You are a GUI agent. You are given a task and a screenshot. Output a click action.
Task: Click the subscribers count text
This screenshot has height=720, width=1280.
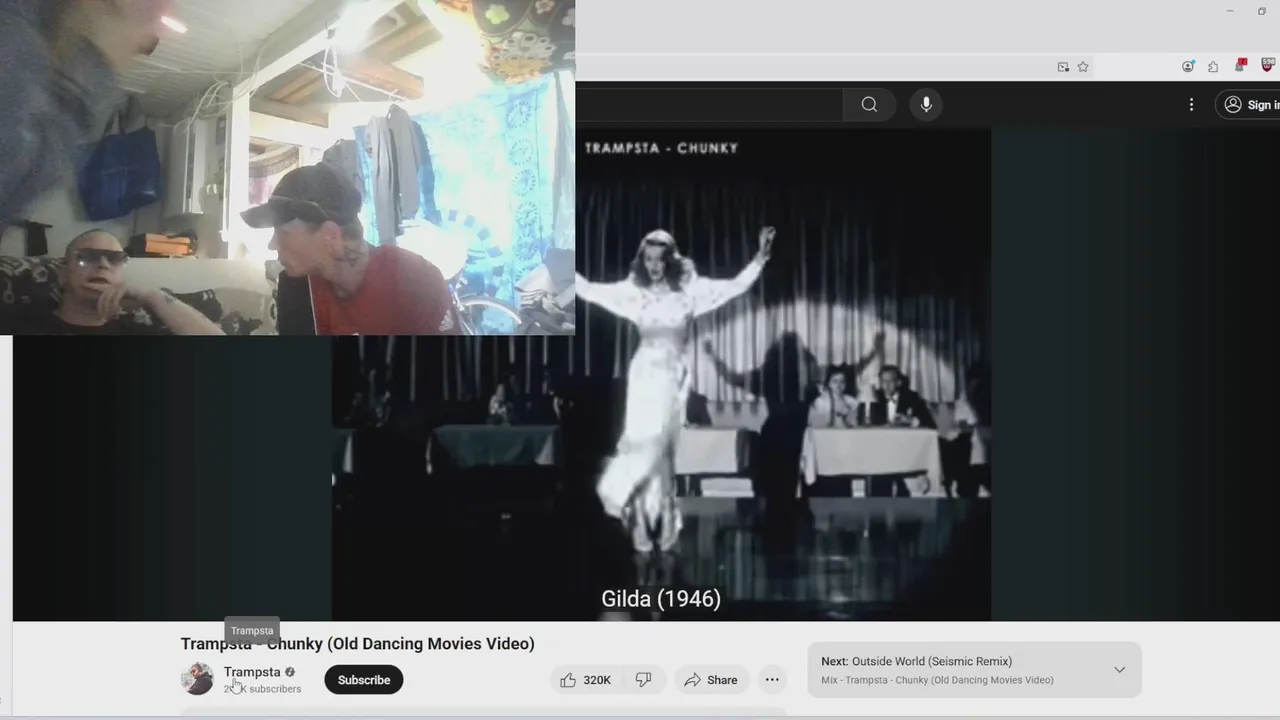[262, 689]
